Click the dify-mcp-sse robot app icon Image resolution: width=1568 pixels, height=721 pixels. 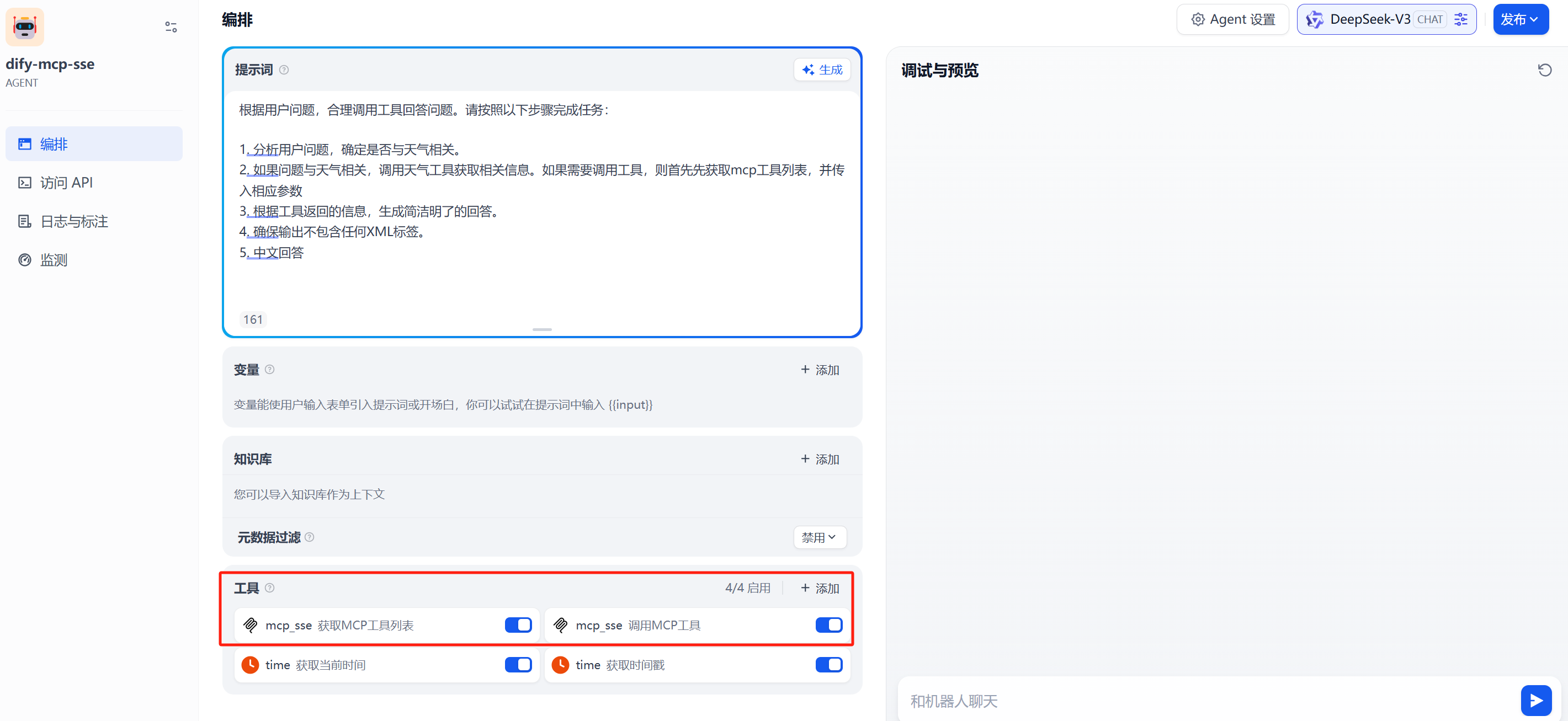pos(25,27)
